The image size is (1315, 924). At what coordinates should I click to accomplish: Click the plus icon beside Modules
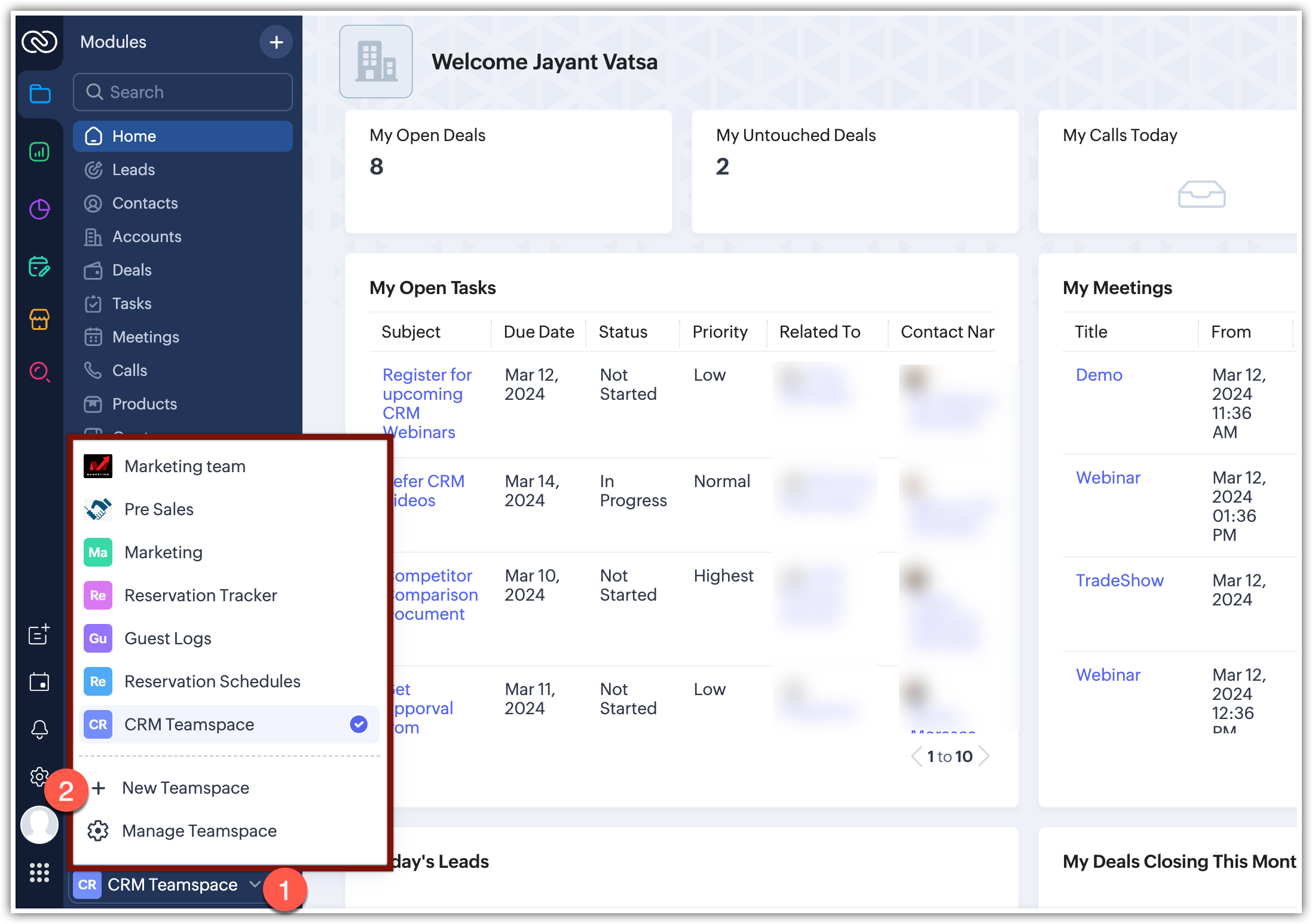[x=276, y=42]
